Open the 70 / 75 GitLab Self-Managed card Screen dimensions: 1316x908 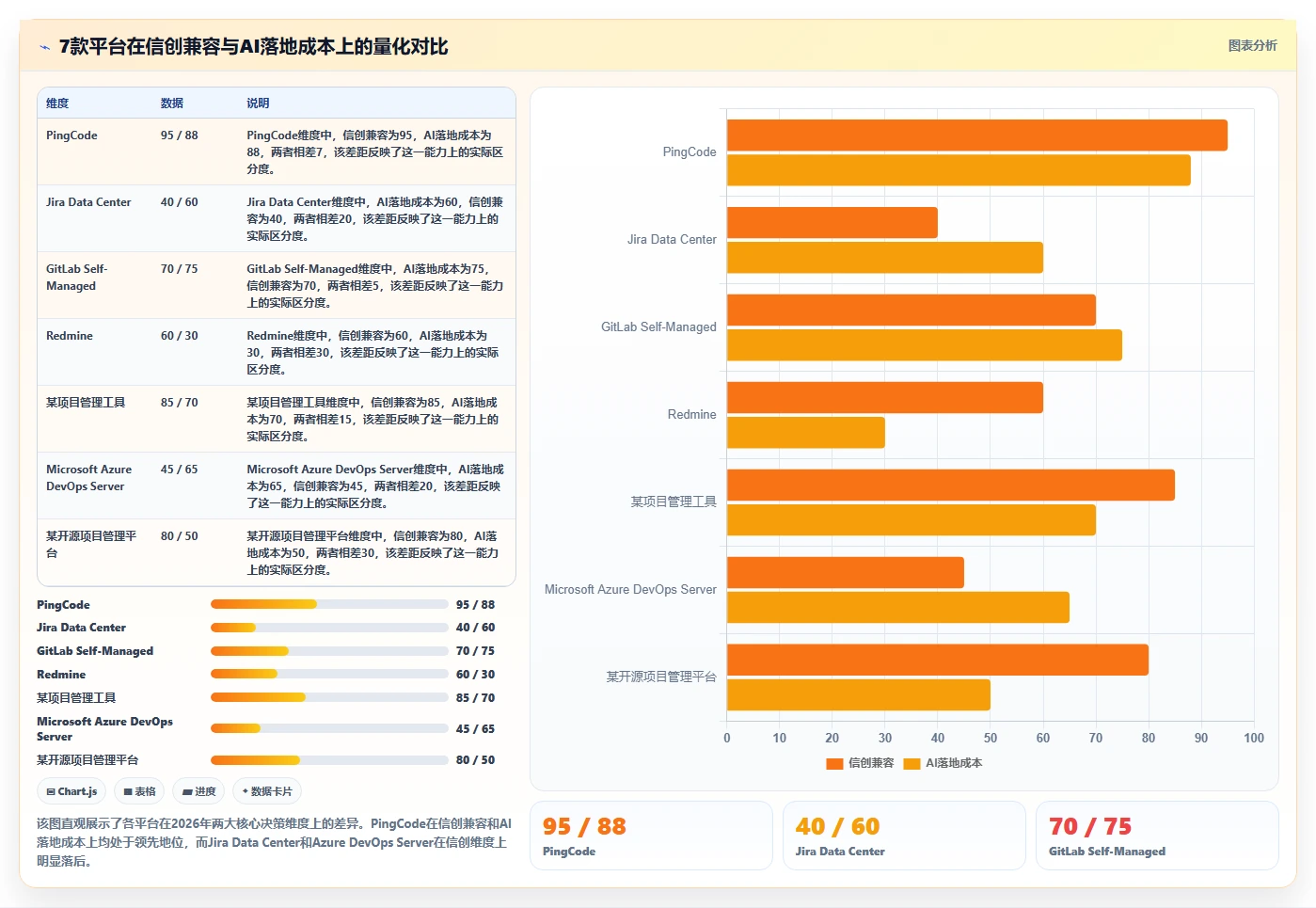(1157, 836)
